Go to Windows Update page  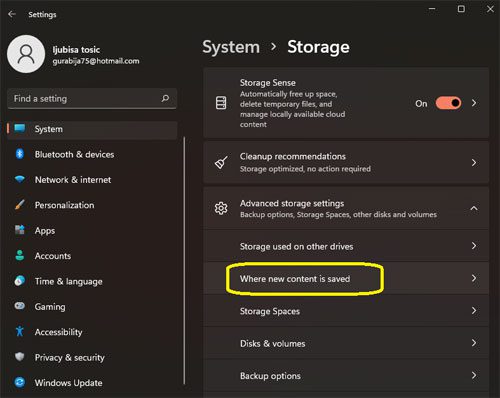coord(92,383)
